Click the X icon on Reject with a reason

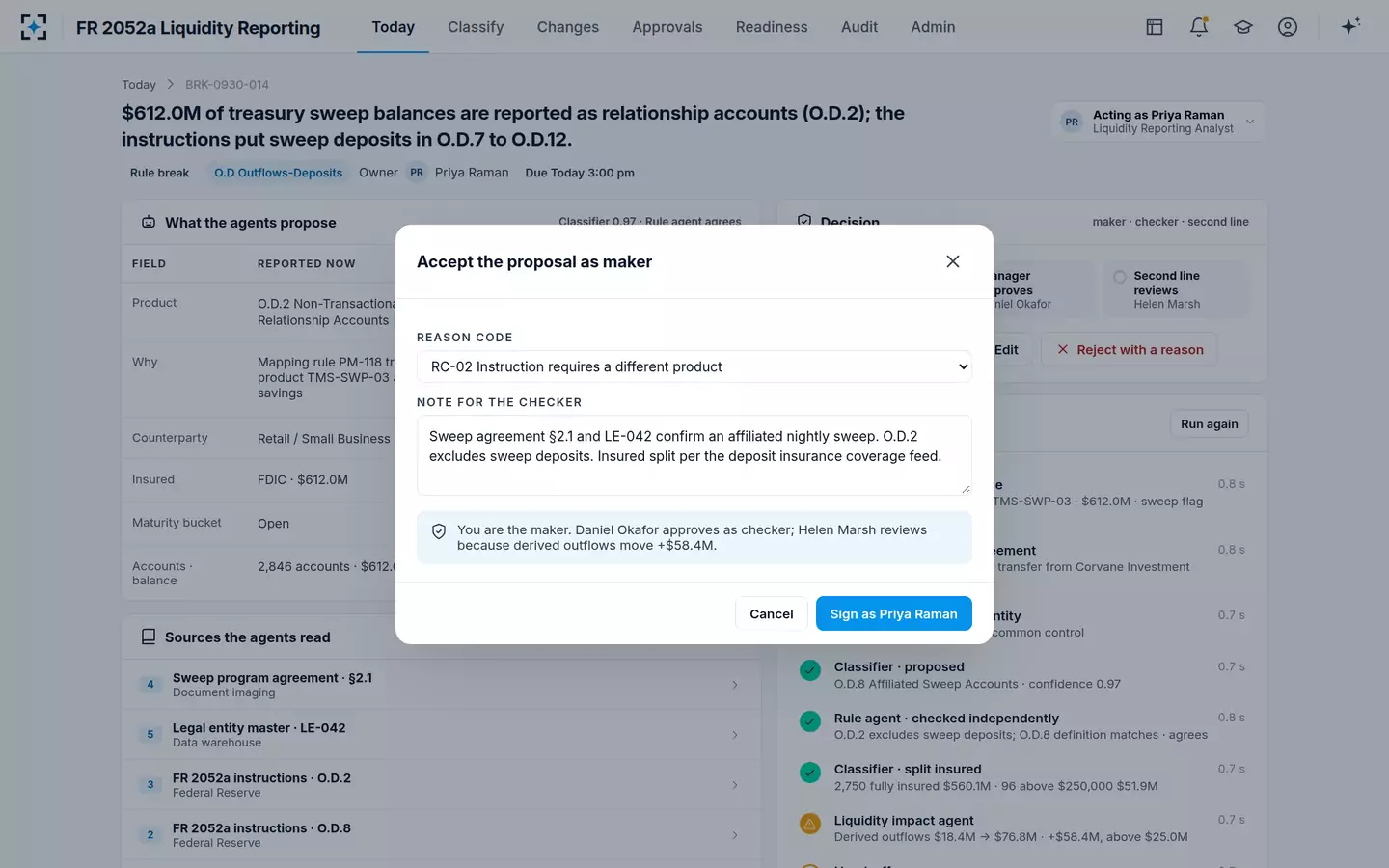pos(1063,349)
